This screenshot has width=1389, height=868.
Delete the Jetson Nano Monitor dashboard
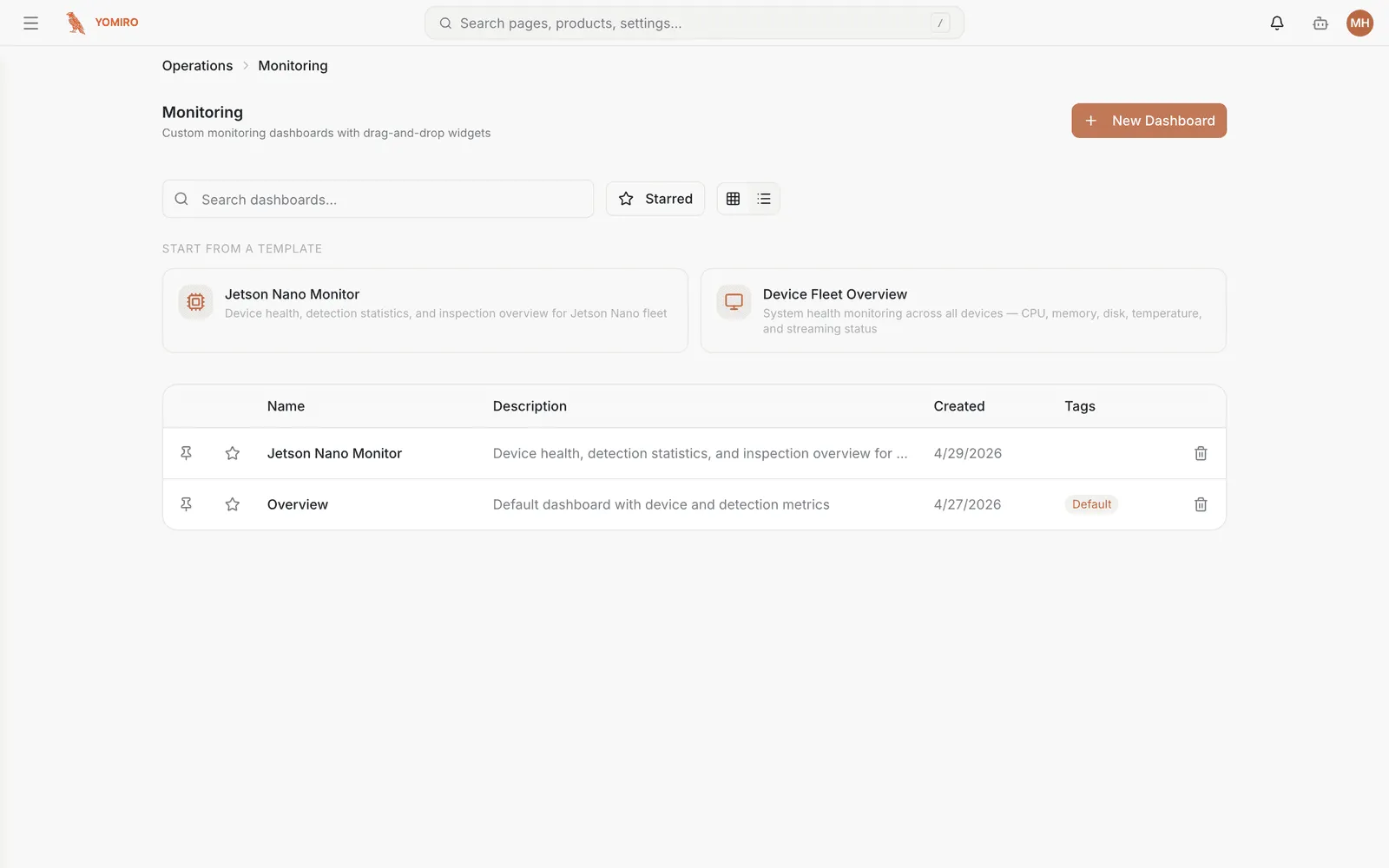pyautogui.click(x=1201, y=453)
